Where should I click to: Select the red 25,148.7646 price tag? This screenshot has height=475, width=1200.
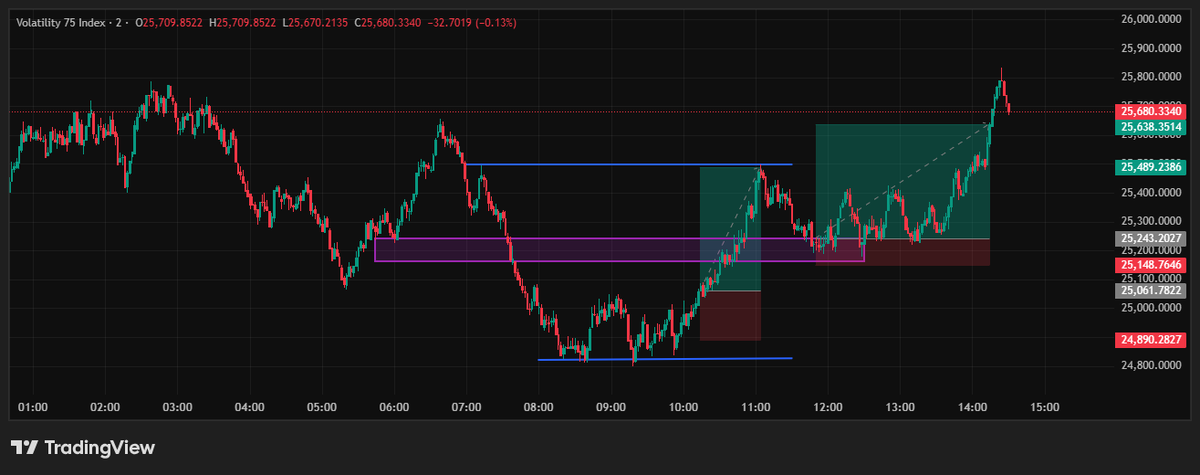click(x=1152, y=265)
